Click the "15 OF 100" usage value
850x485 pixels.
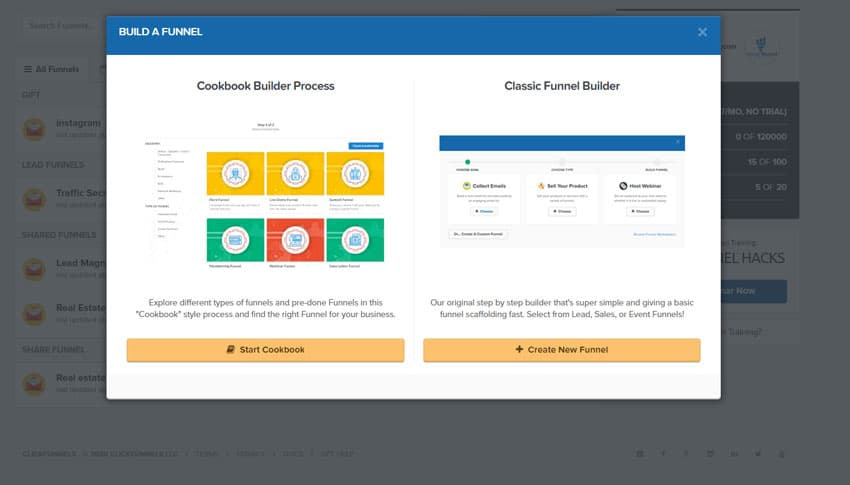coord(767,162)
